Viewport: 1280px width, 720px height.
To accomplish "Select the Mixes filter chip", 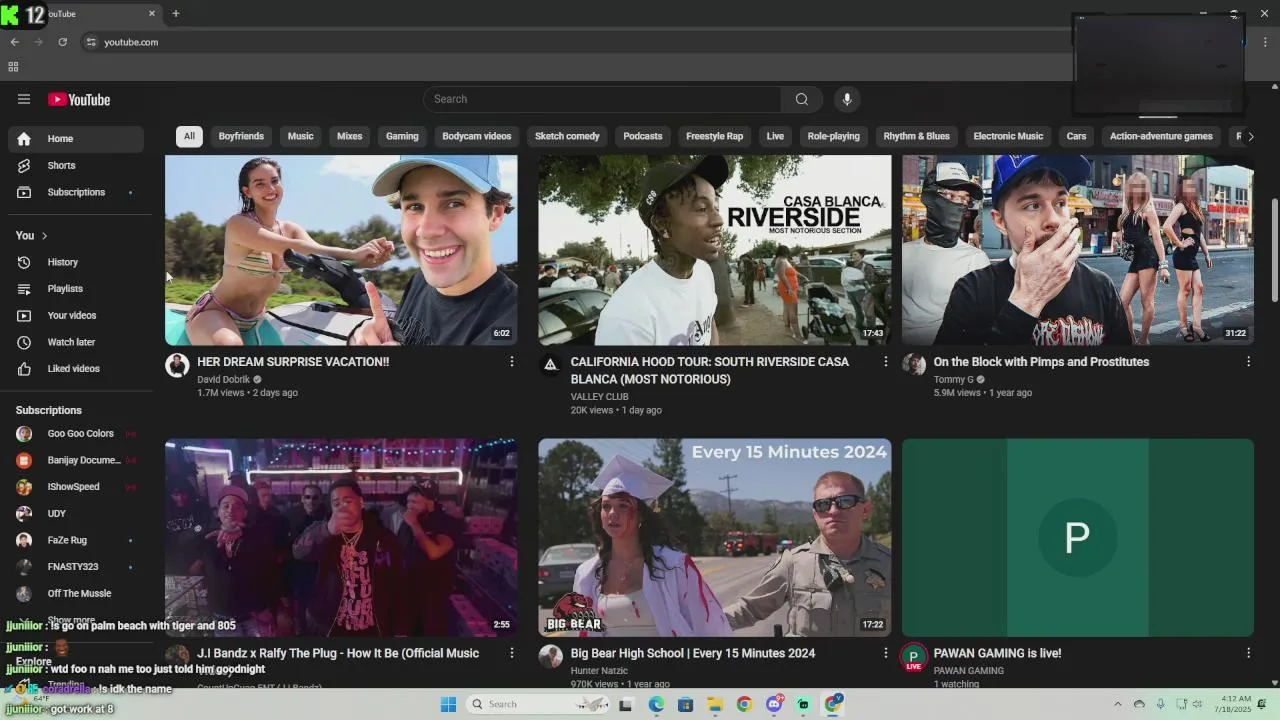I will pos(349,136).
